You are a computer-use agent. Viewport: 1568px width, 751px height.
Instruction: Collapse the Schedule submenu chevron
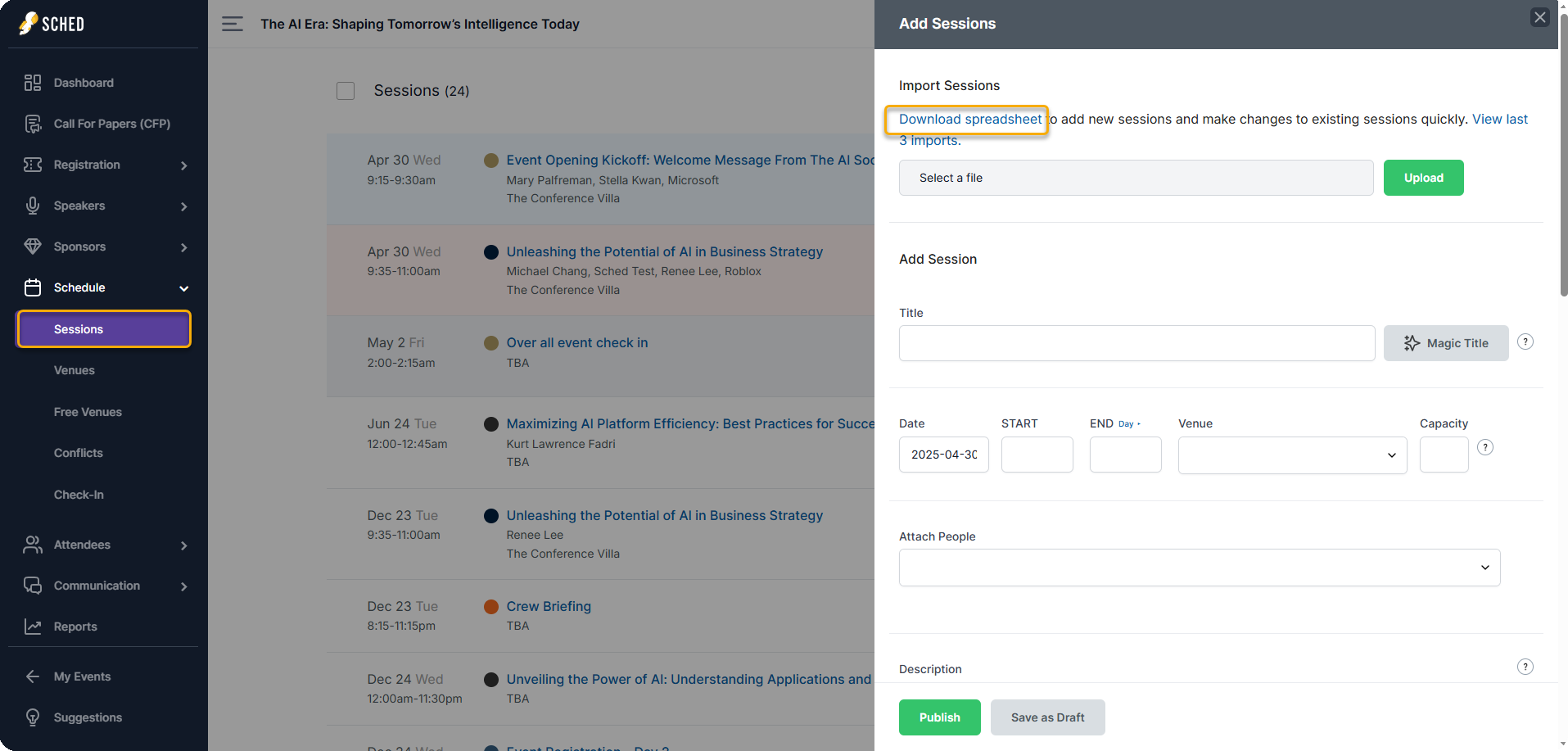click(184, 288)
